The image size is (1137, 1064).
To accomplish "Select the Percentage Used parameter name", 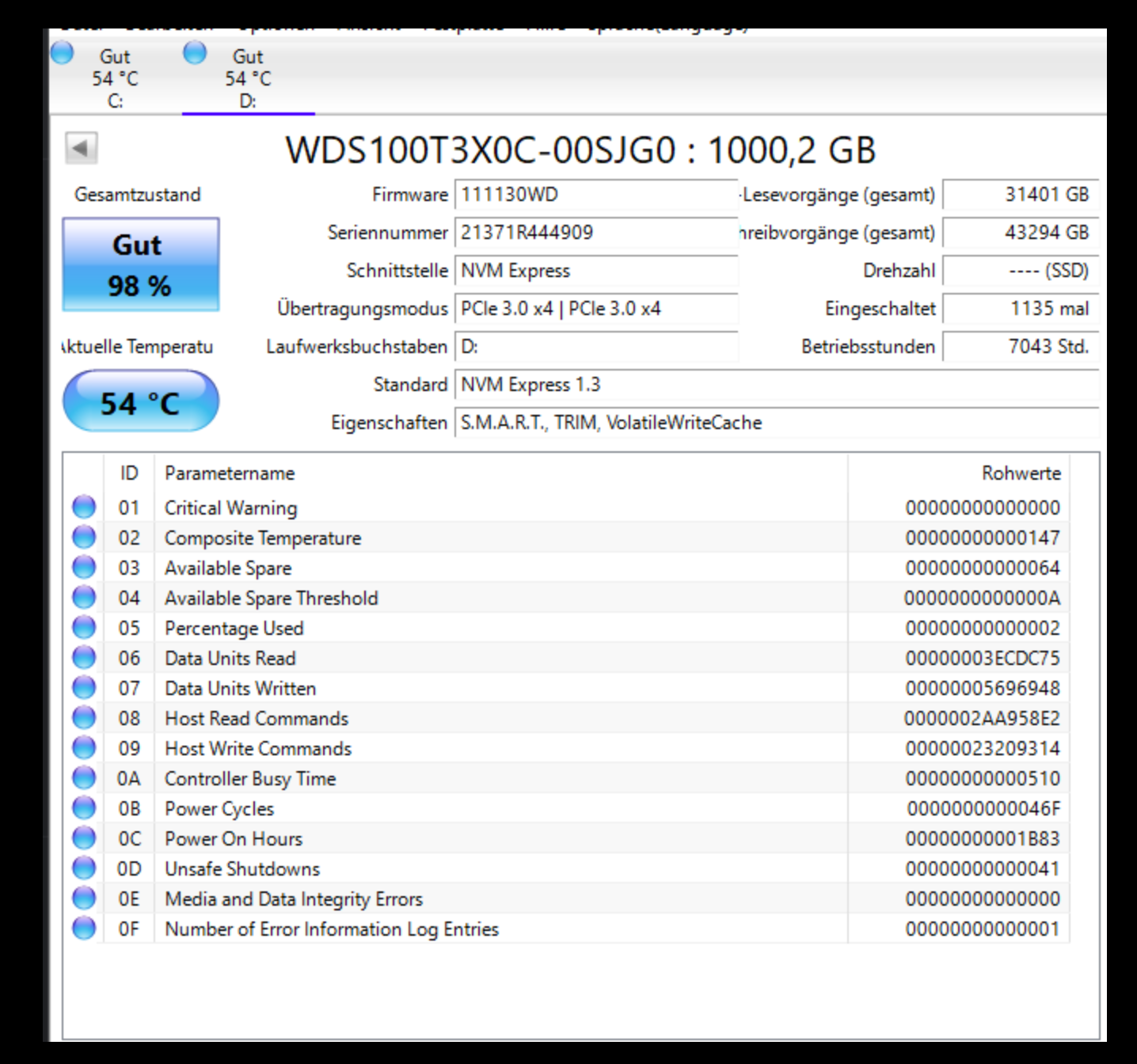I will pyautogui.click(x=234, y=628).
